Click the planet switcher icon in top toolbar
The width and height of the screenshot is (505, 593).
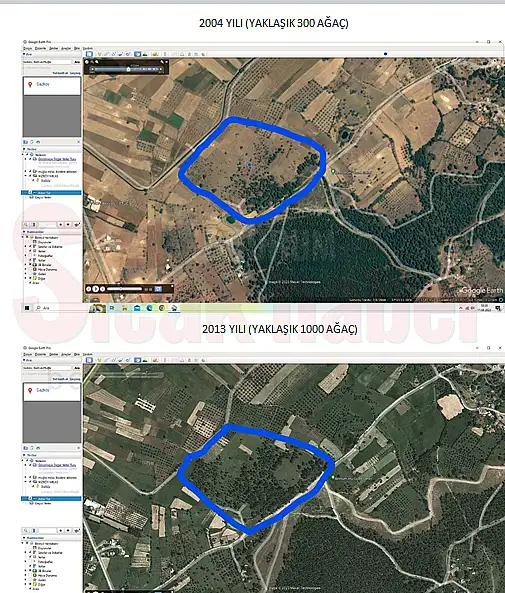pos(155,54)
